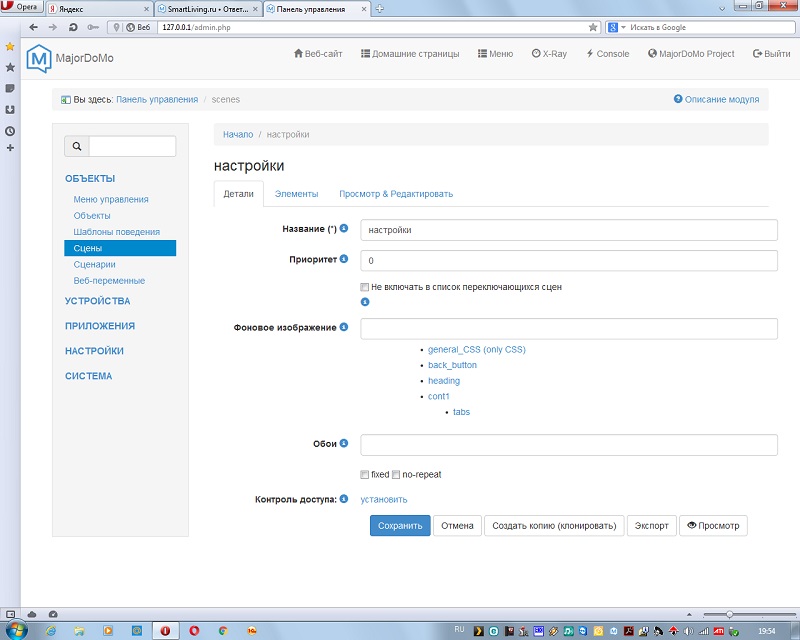Click the Сохранить button
The height and width of the screenshot is (640, 800).
400,525
